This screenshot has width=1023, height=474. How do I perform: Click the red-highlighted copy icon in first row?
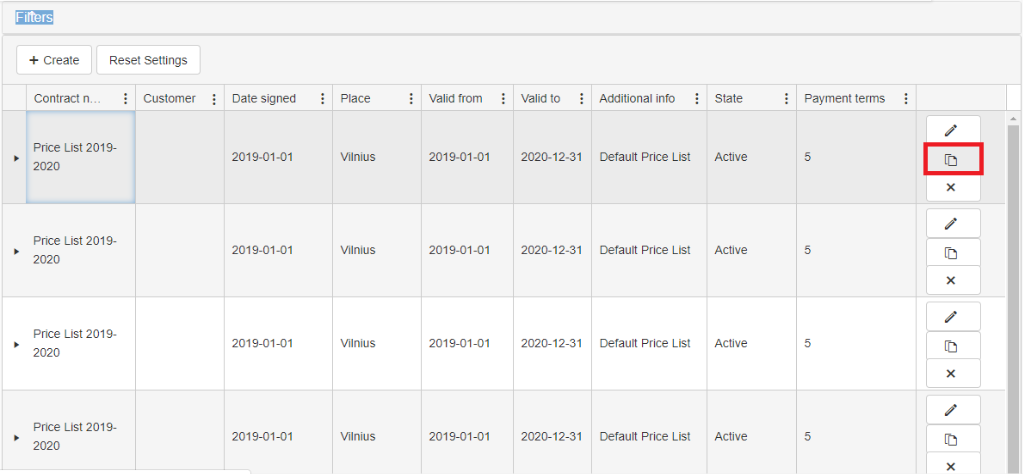[951, 159]
